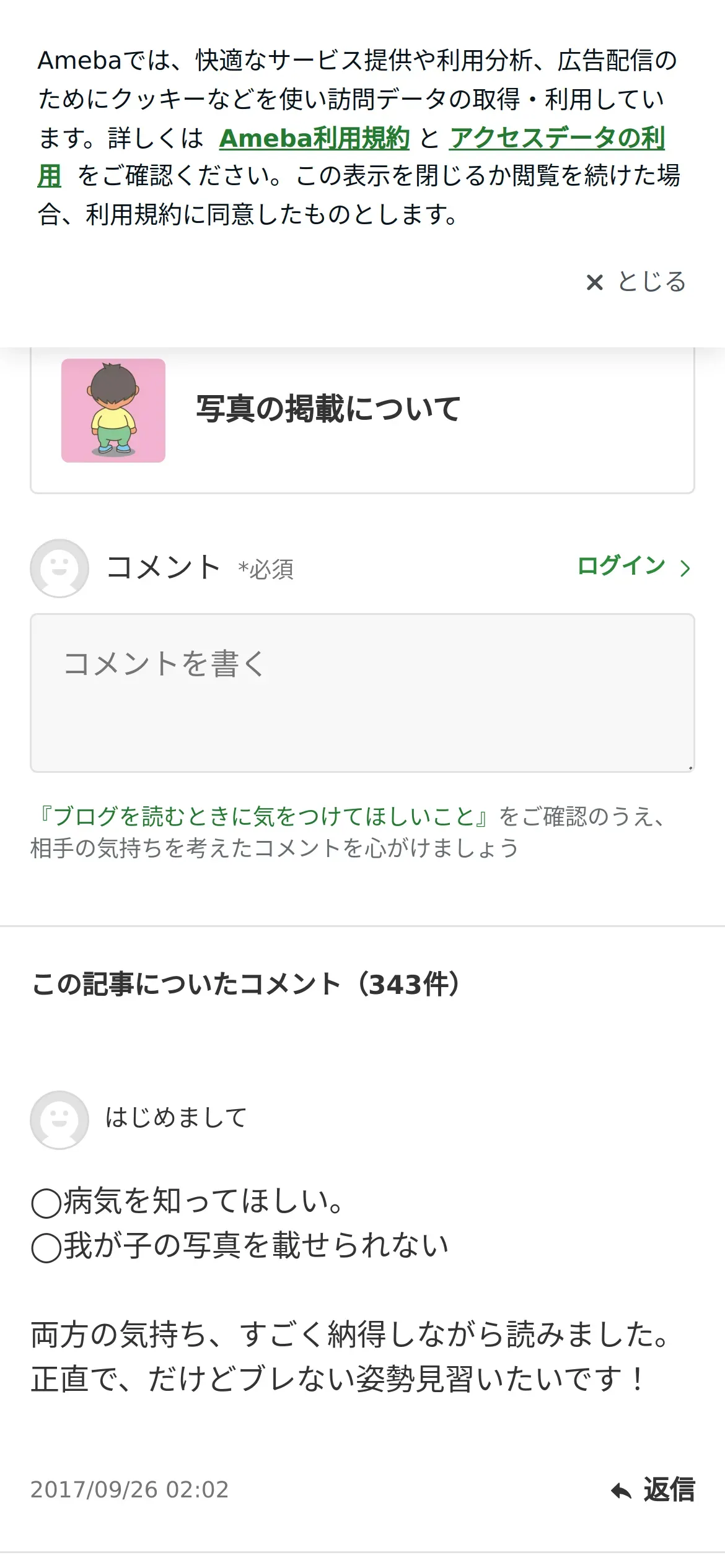Open the Ameba利用規約 link
Viewport: 725px width, 1568px height.
click(x=314, y=138)
